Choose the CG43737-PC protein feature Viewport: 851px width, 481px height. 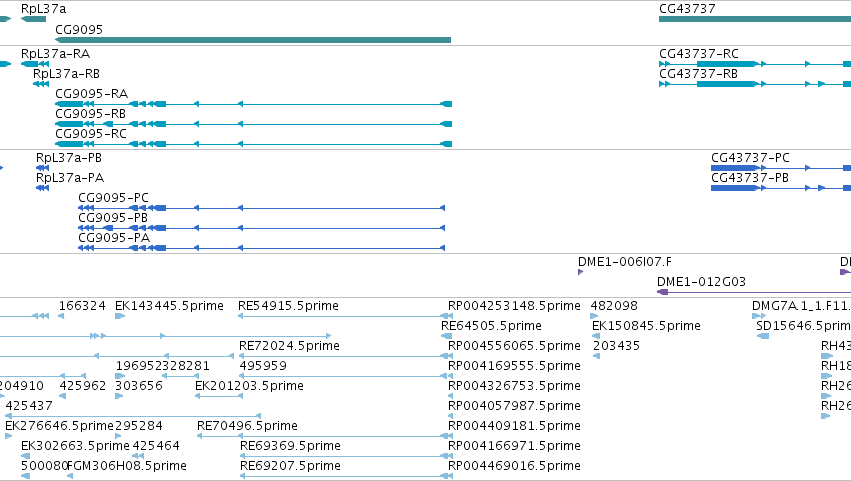point(781,168)
